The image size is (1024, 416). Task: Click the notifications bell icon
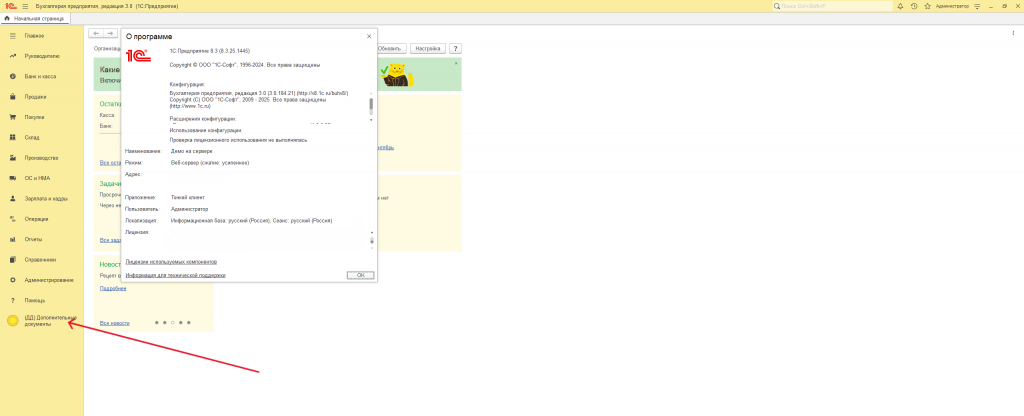point(901,6)
